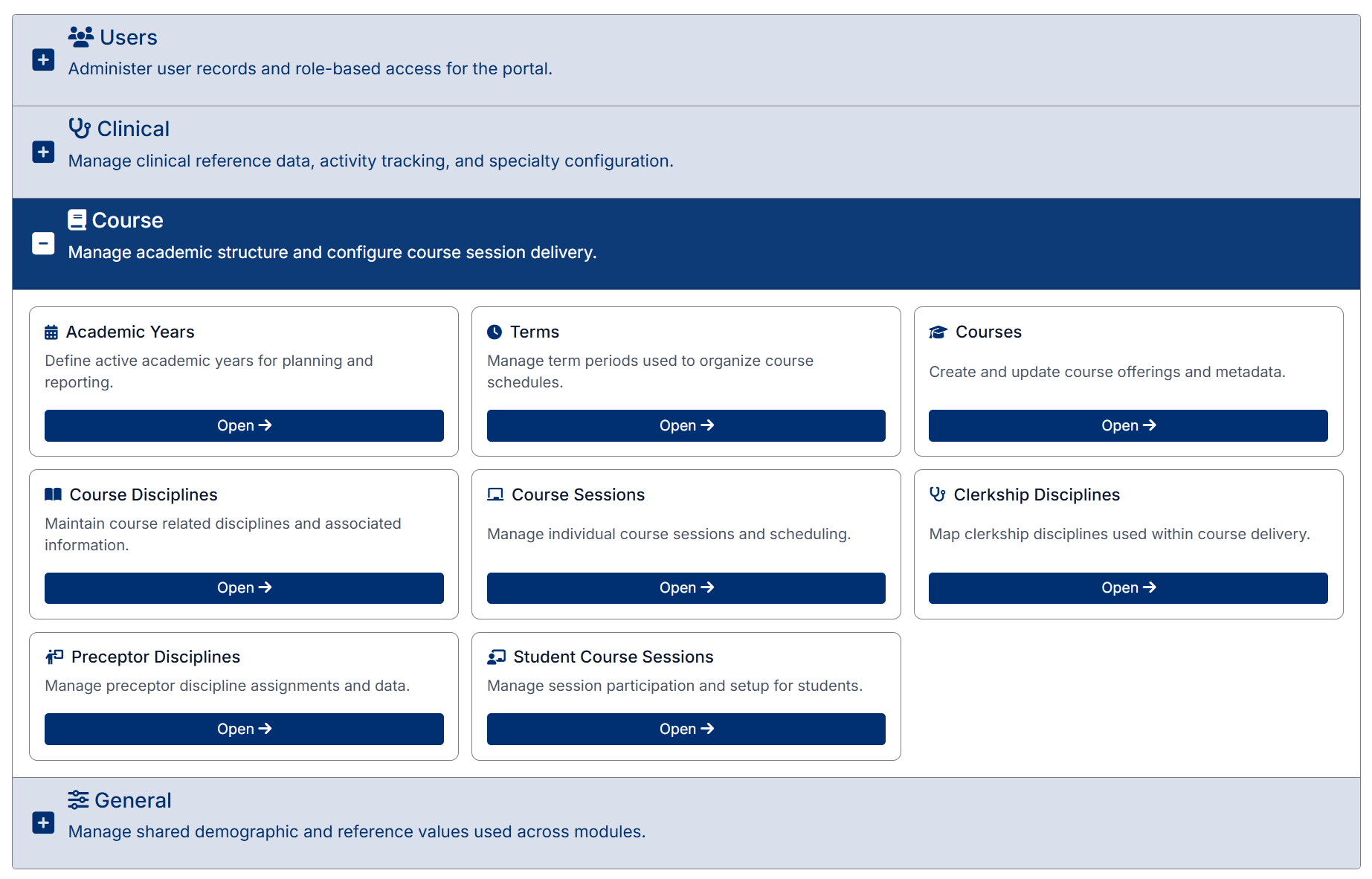
Task: Click the Preceptor Disciplines teacher icon
Action: (54, 657)
